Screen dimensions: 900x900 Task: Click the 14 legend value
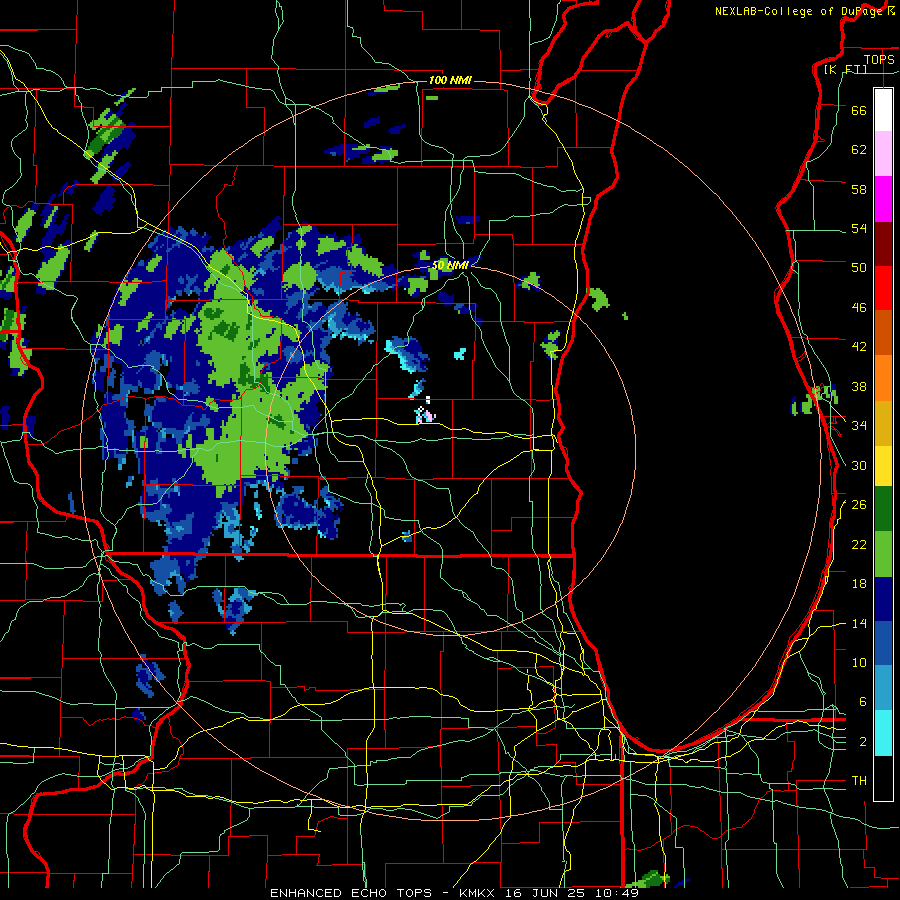click(x=859, y=623)
